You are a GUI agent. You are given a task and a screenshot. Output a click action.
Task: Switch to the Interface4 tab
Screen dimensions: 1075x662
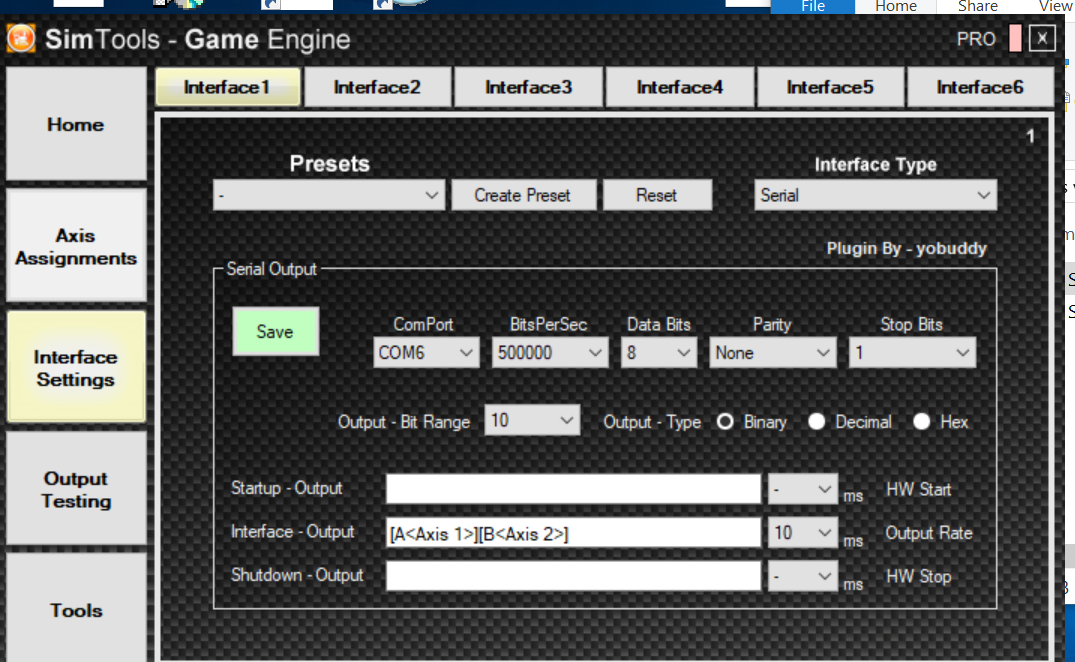pyautogui.click(x=679, y=87)
